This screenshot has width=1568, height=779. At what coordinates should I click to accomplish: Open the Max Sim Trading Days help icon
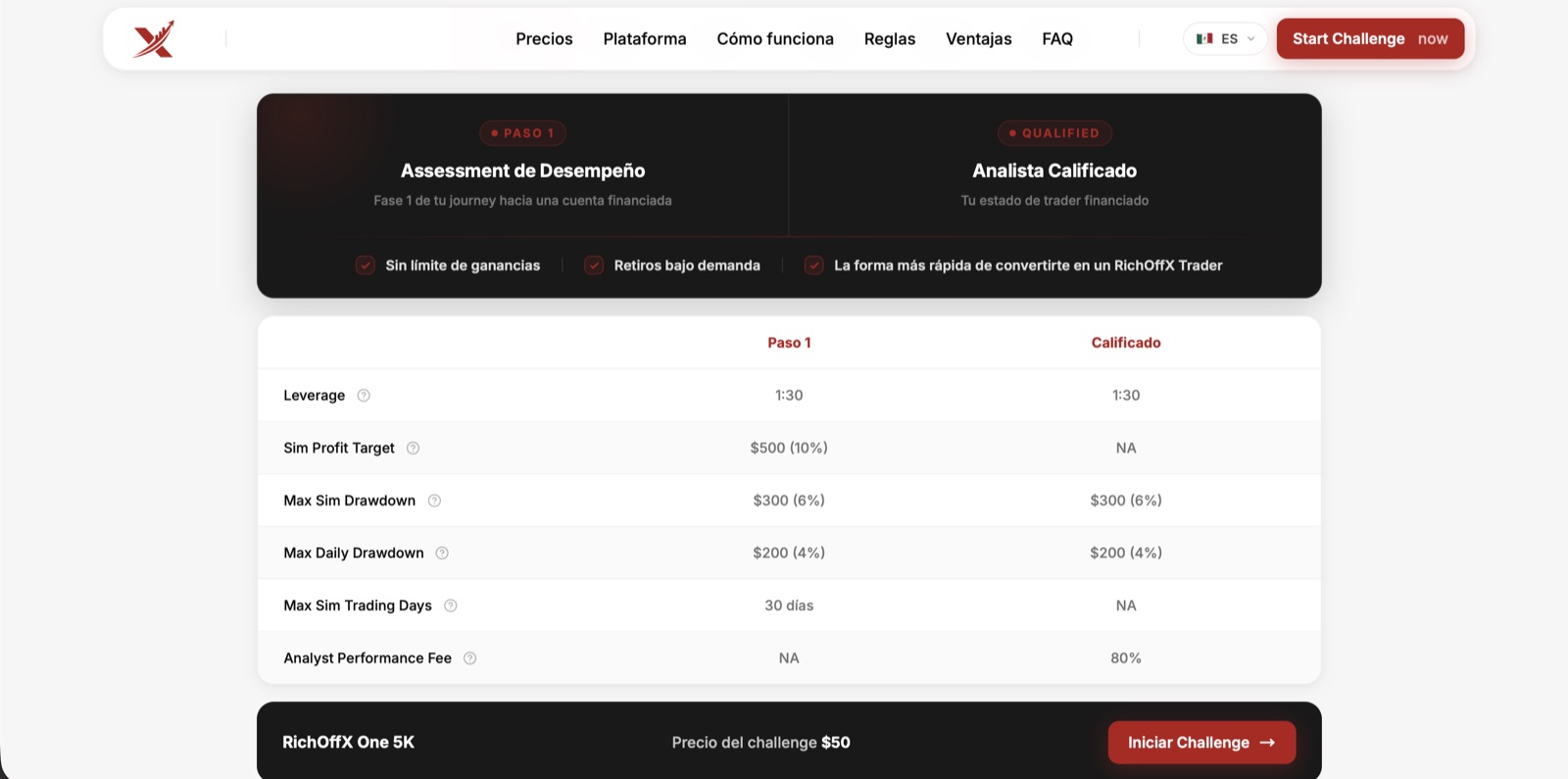451,606
